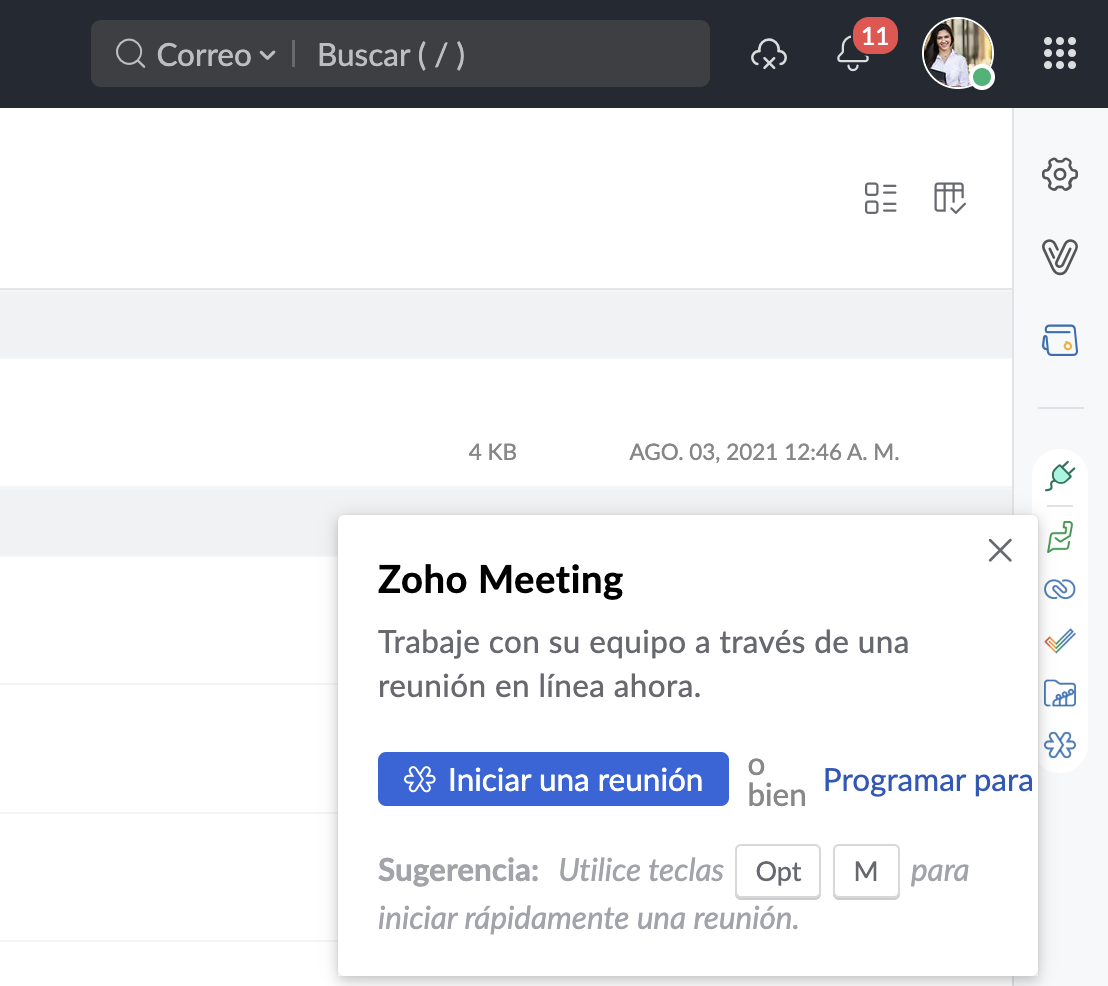Open the column selection table icon
This screenshot has height=986, width=1108.
[950, 198]
